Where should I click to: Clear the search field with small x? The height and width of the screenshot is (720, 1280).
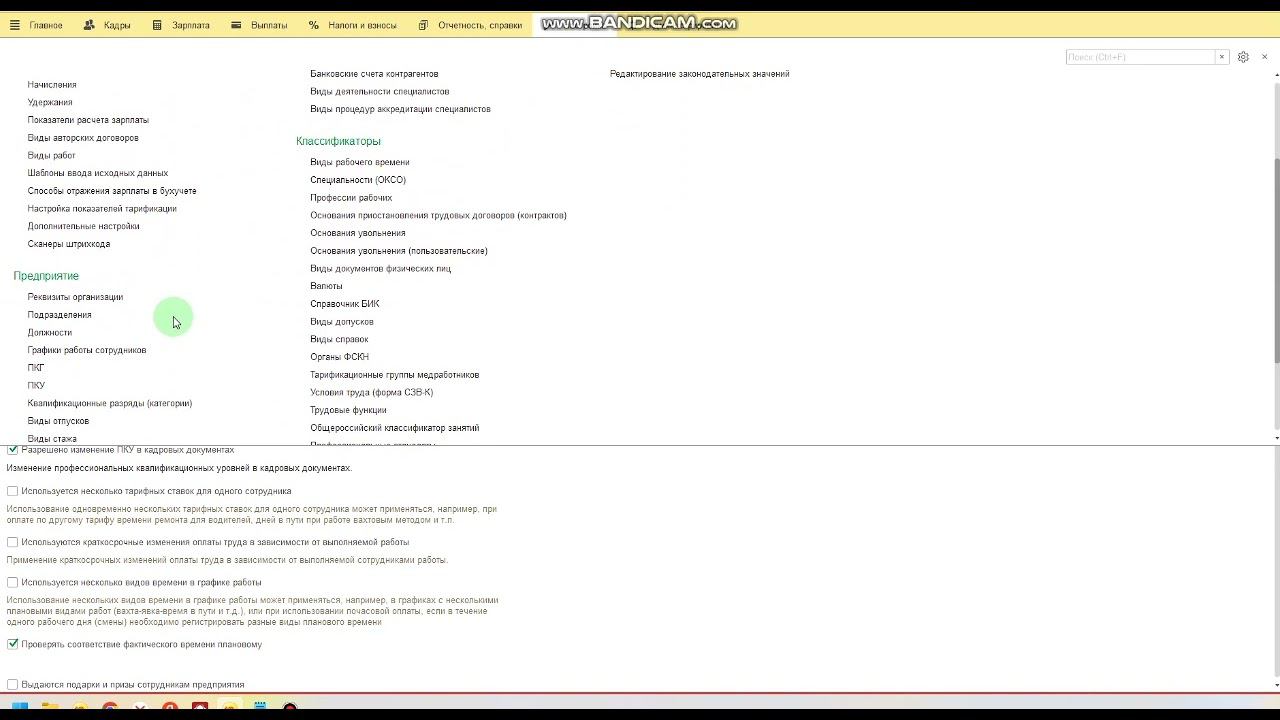[x=1221, y=57]
